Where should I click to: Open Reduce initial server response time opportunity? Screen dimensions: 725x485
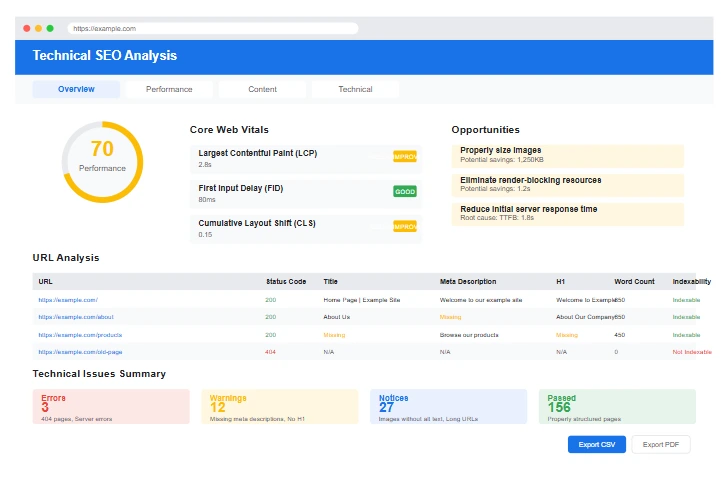pos(567,214)
